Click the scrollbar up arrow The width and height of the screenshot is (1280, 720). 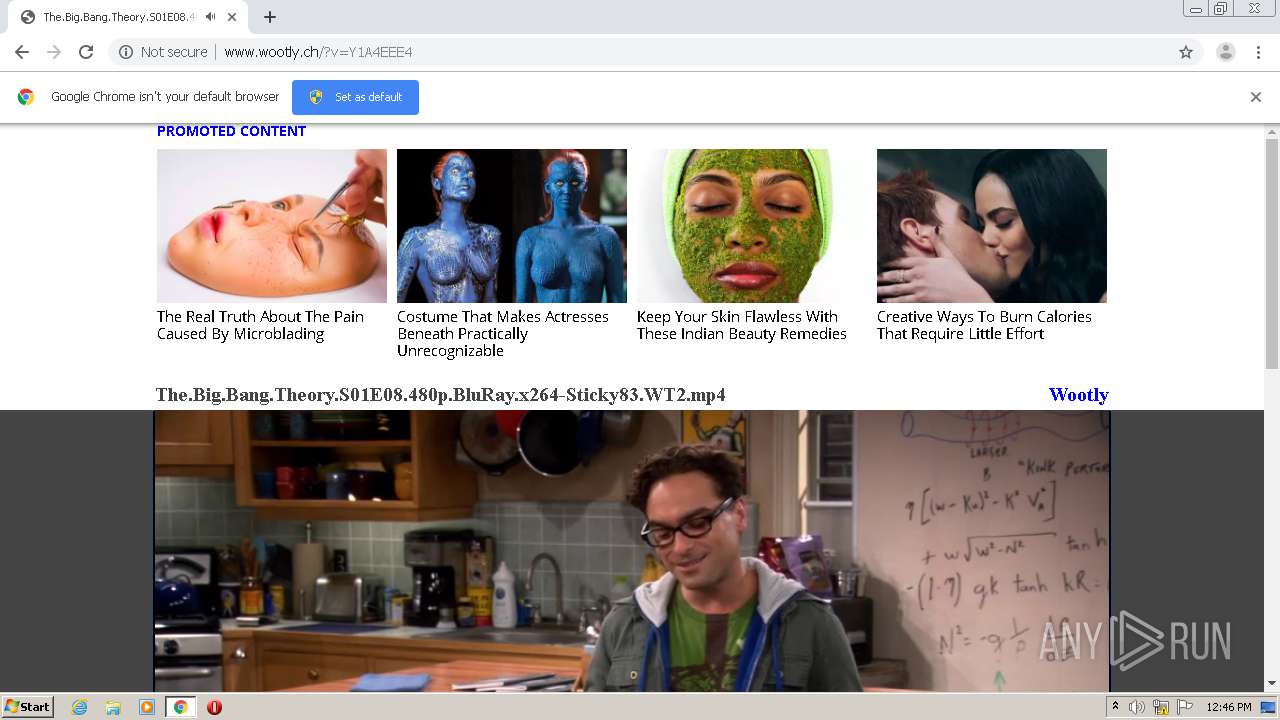click(1272, 131)
